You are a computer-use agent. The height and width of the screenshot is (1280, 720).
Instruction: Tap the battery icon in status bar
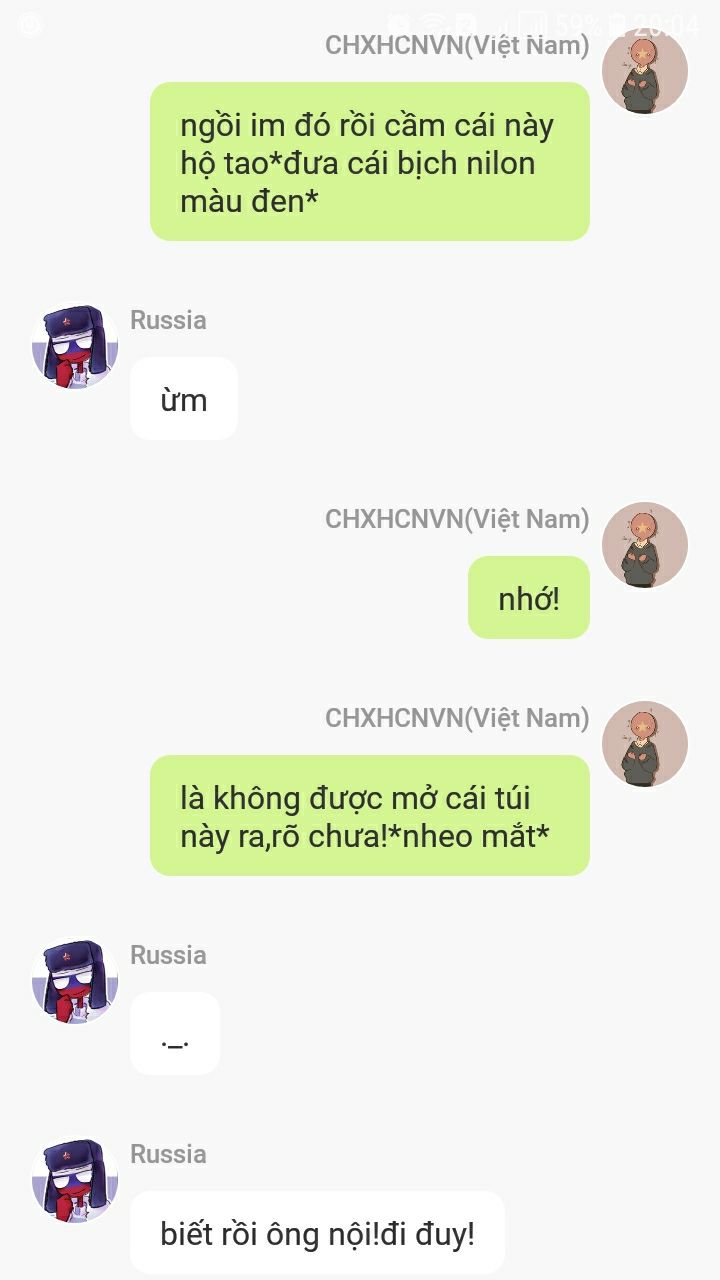618,23
